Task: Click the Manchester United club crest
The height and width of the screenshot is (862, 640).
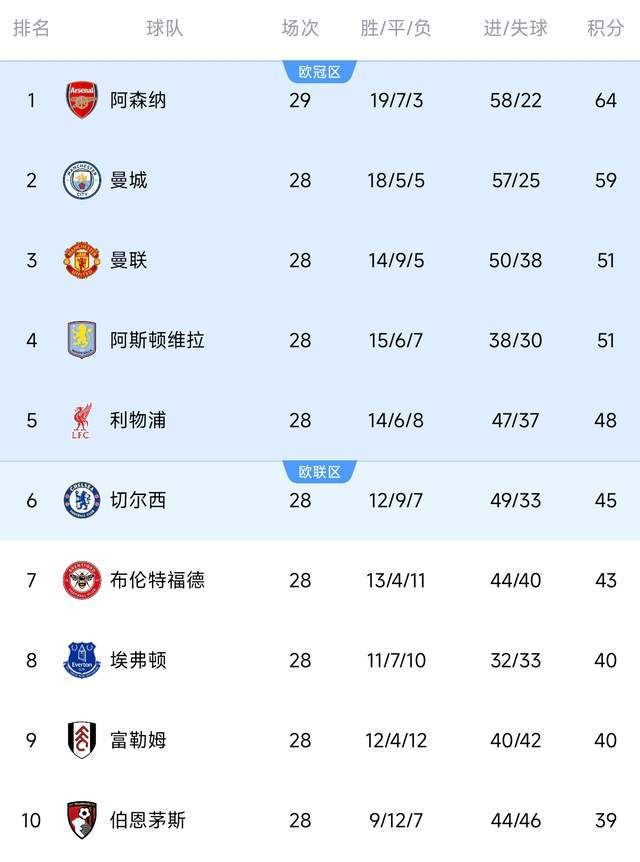Action: pyautogui.click(x=82, y=260)
